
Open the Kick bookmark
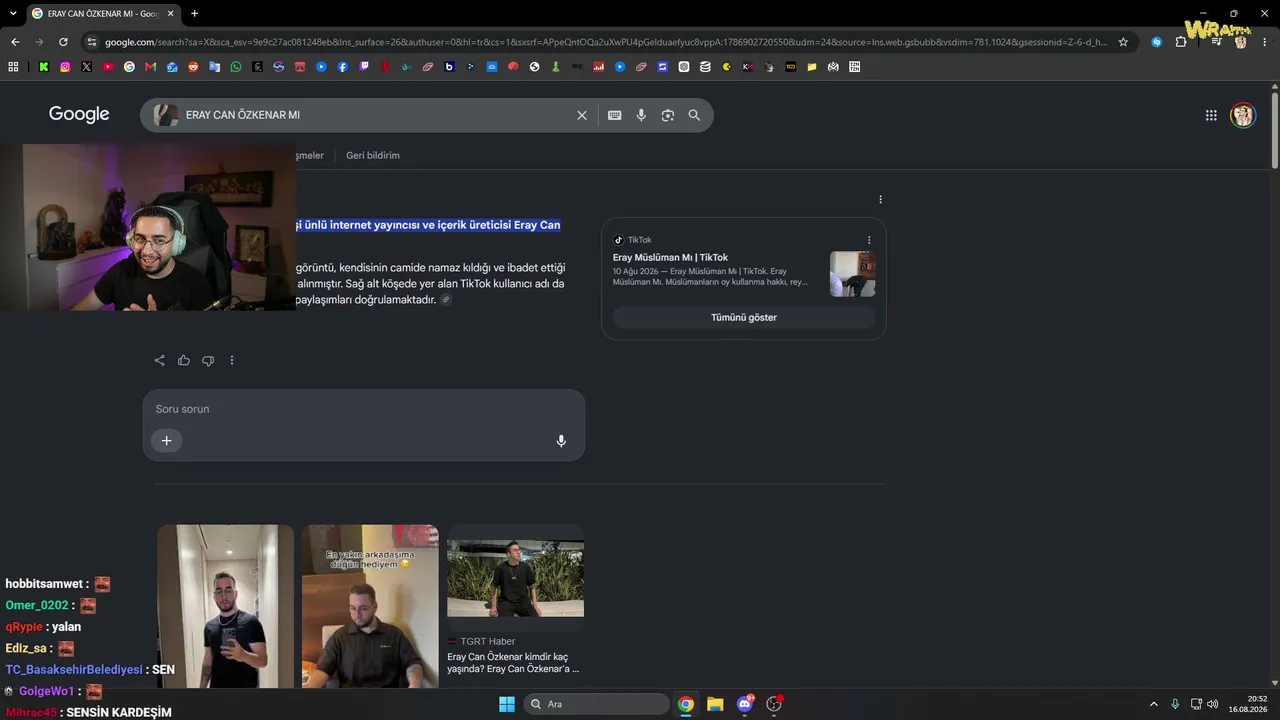click(44, 67)
